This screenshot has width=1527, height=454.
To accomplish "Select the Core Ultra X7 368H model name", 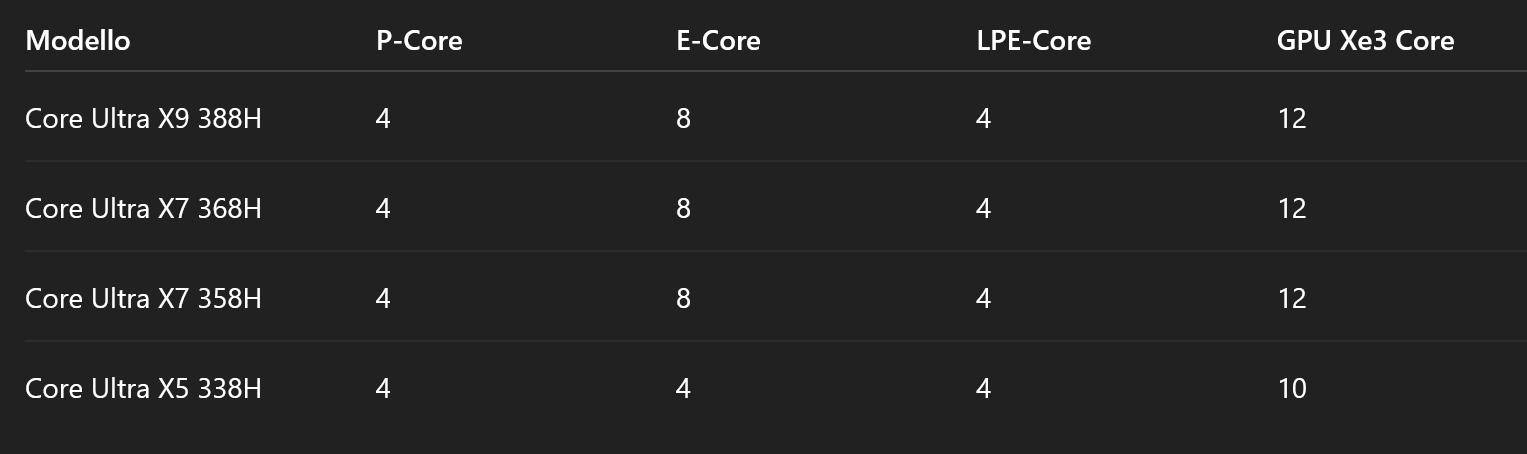I will point(143,209).
